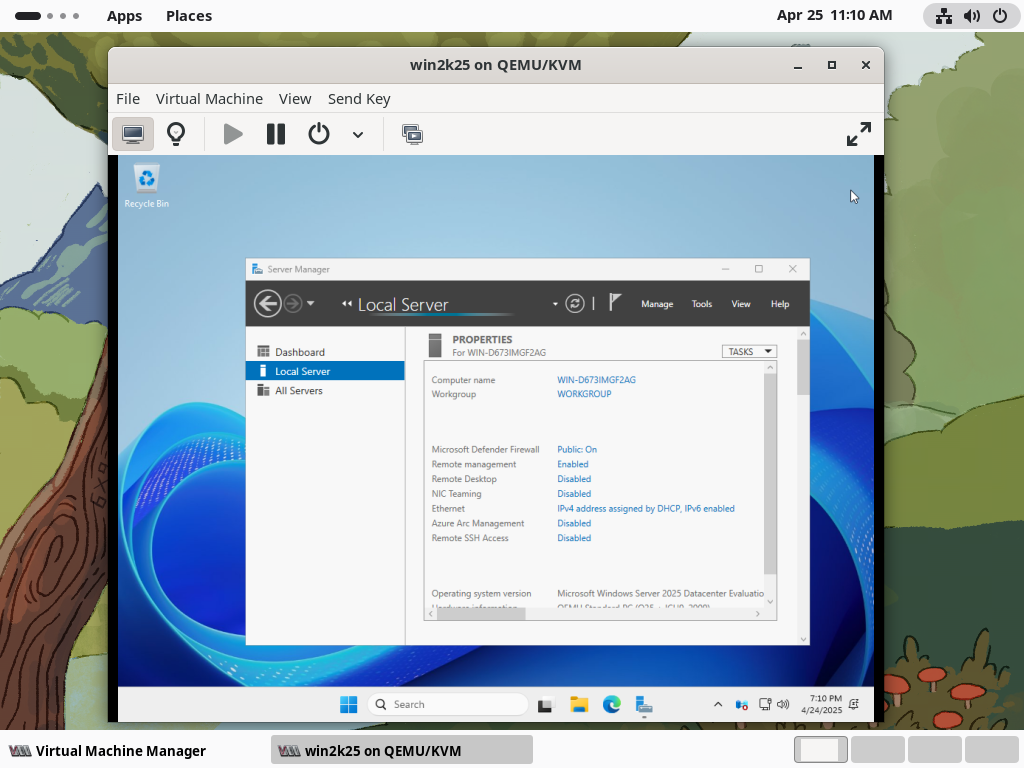Switch VM viewer to fullscreen
The image size is (1024, 768).
click(858, 135)
